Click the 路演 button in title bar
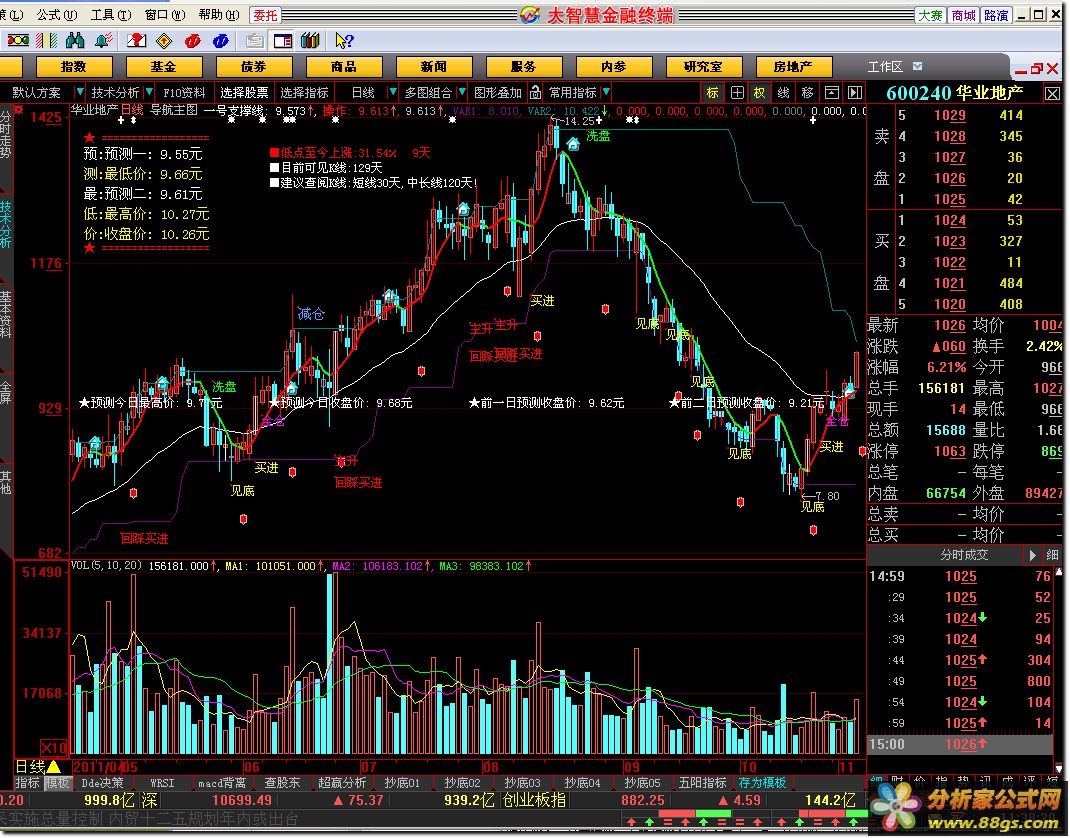The height and width of the screenshot is (838, 1070). click(x=996, y=14)
